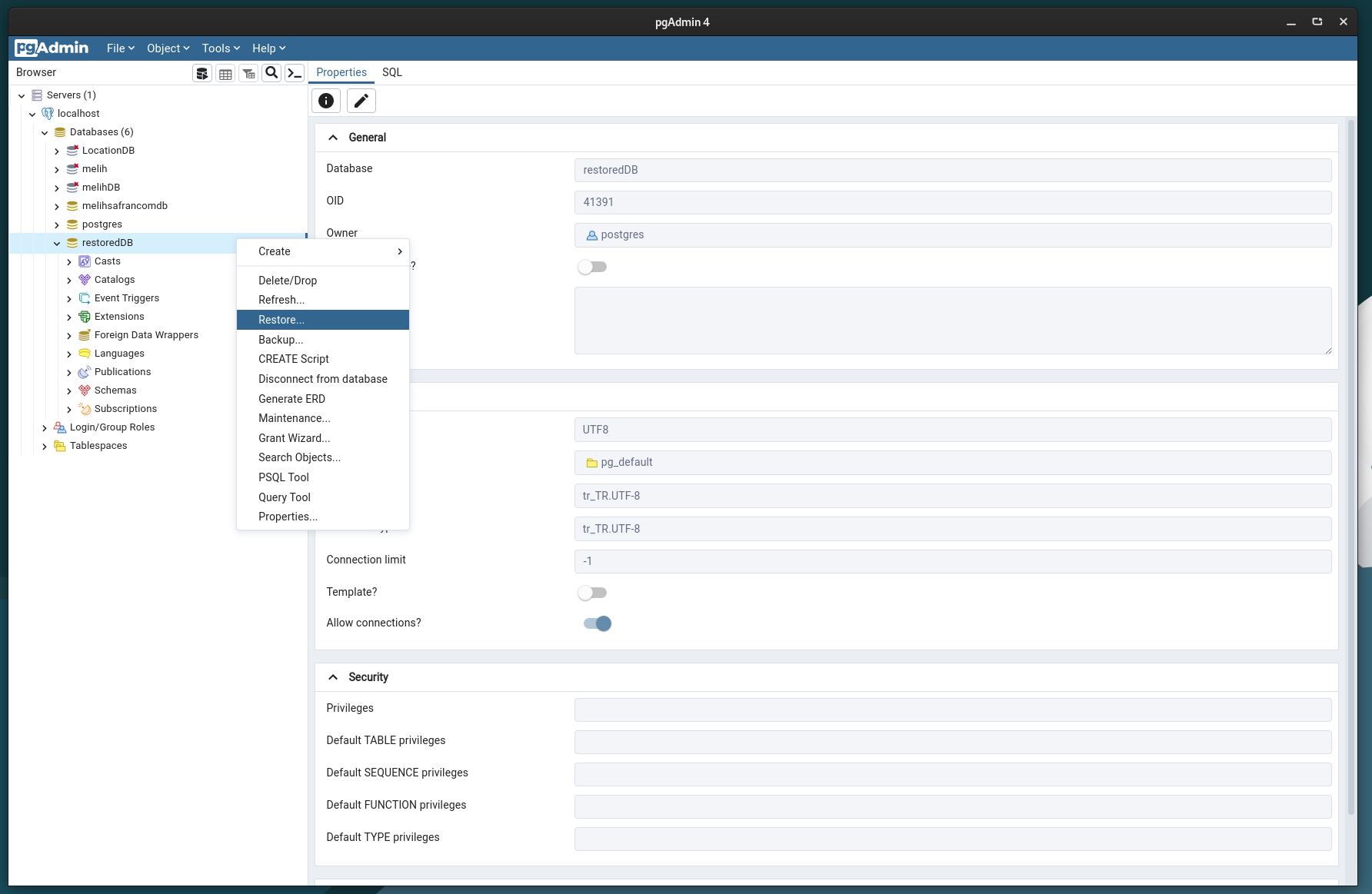
Task: Choose Grant Wizard... menu entry
Action: point(323,438)
